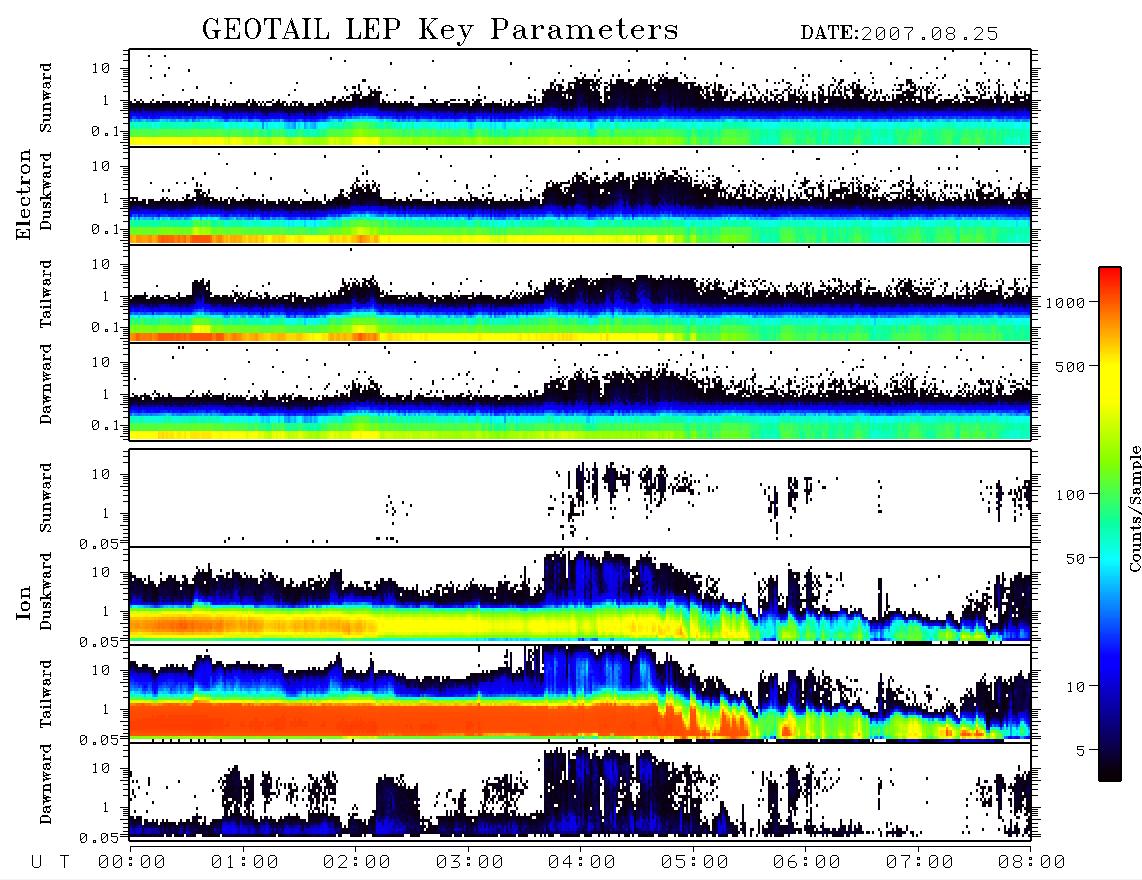This screenshot has width=1142, height=880.
Task: Click the UT time axis label
Action: click(51, 862)
